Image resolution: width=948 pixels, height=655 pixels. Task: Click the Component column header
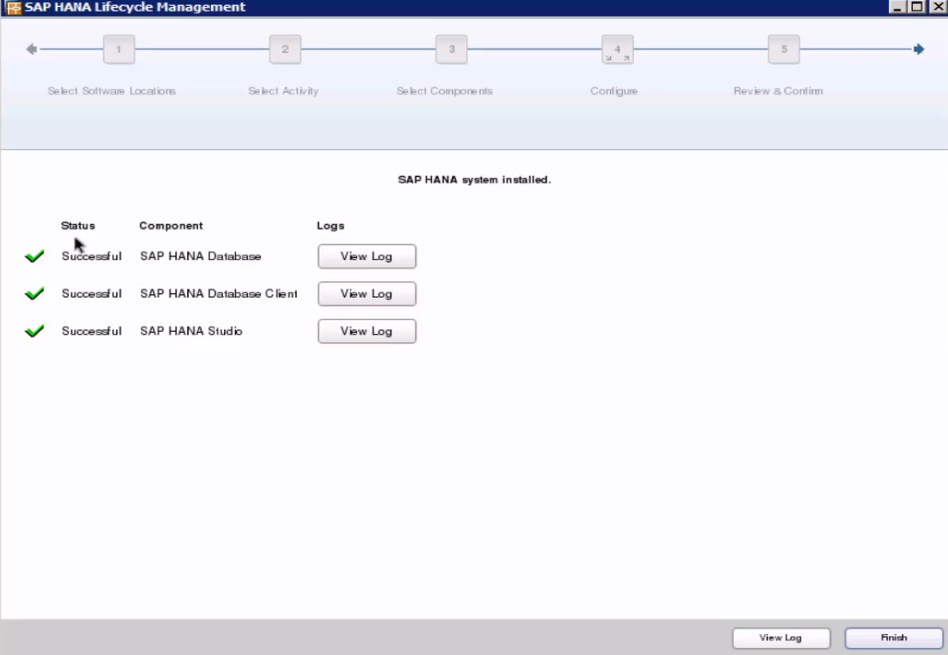point(171,226)
